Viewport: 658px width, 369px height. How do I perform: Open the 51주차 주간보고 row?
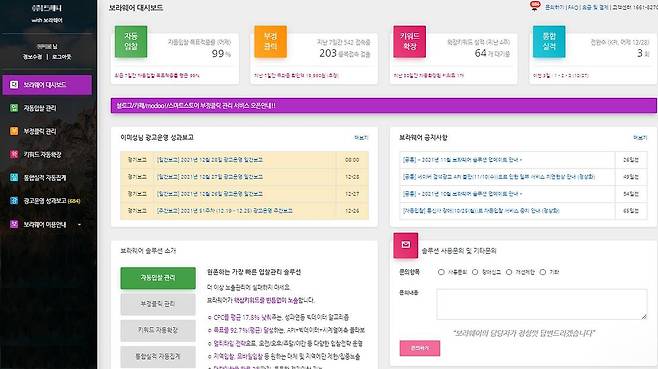pos(244,211)
